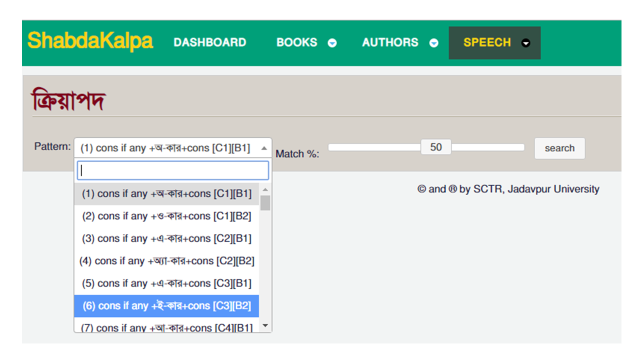This screenshot has width=640, height=360.
Task: Select pattern option (1) অ-কার [C1][B1]
Action: (167, 193)
